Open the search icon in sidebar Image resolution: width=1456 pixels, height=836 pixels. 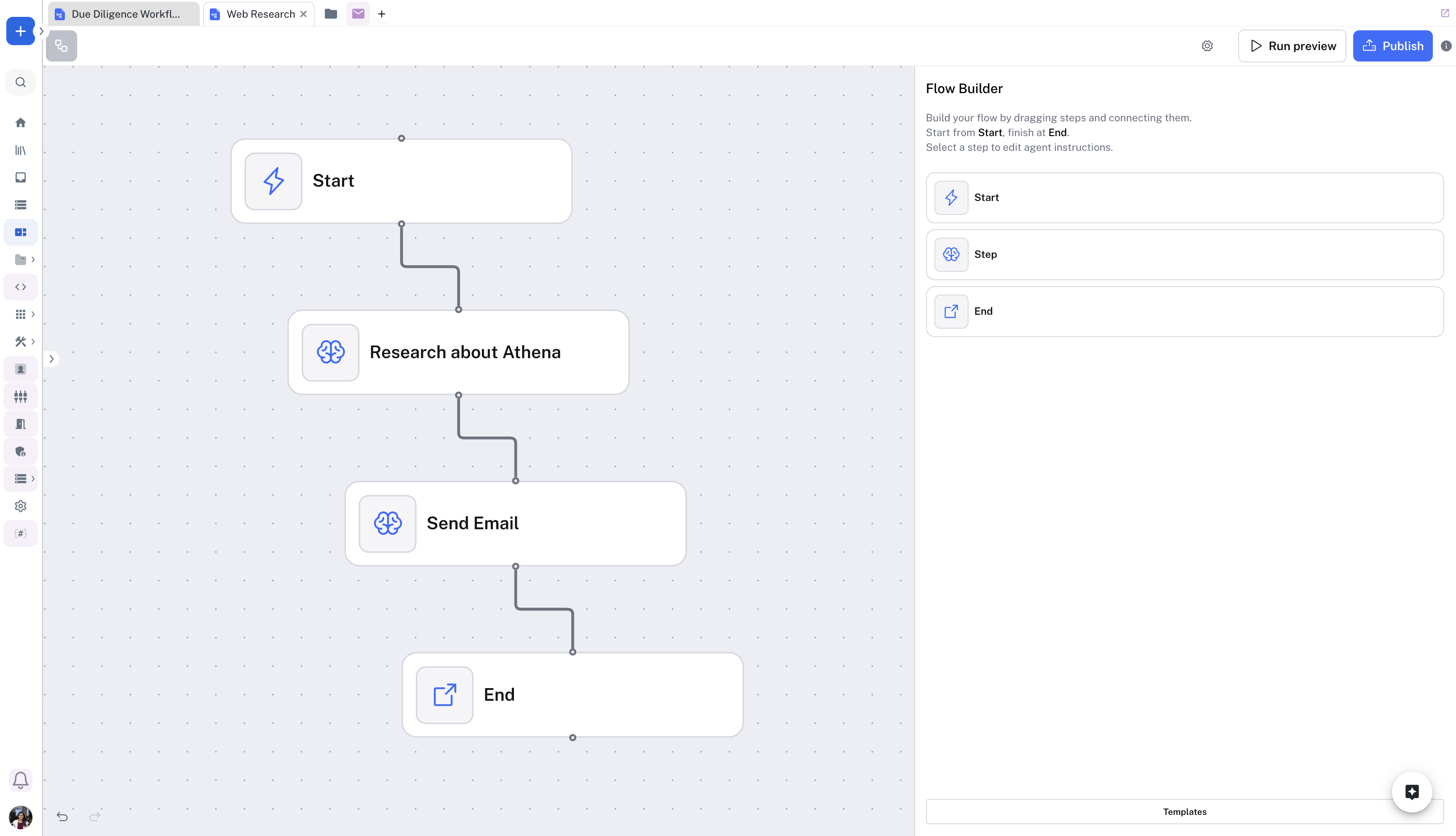(21, 82)
